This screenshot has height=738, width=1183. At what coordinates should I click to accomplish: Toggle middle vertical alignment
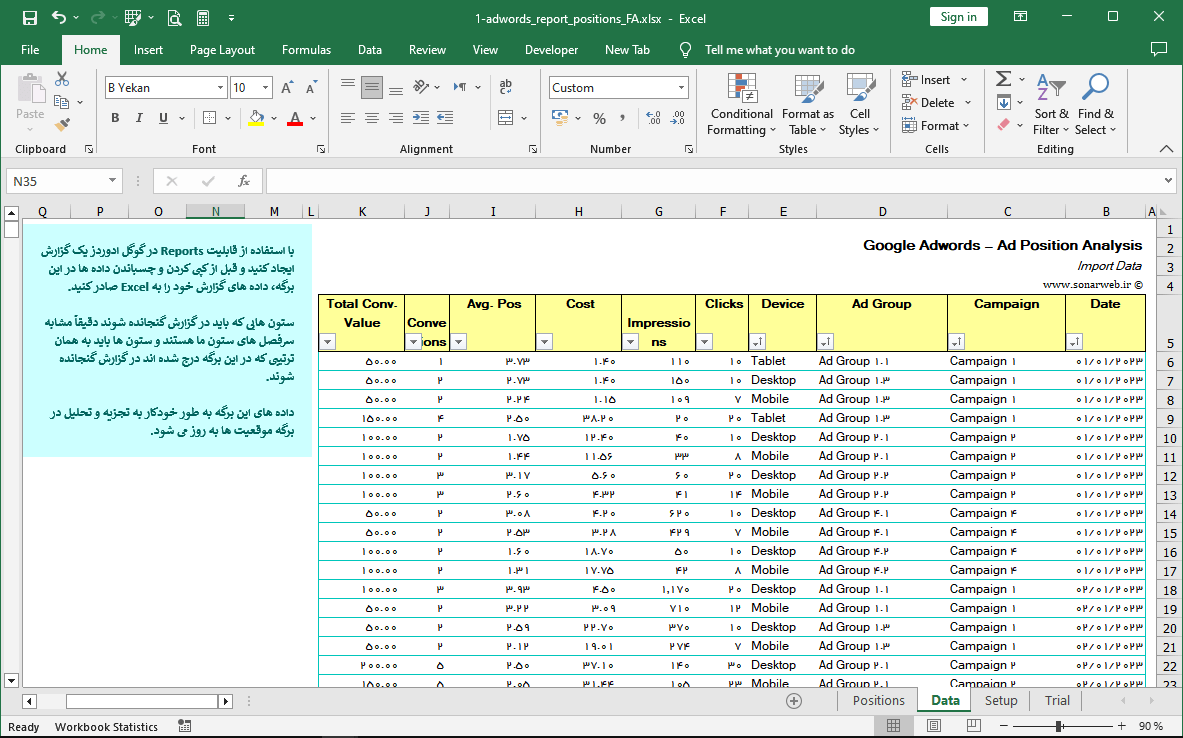click(x=371, y=88)
